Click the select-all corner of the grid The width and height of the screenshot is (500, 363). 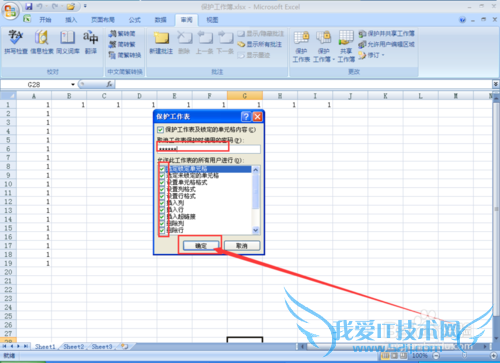pyautogui.click(x=8, y=96)
